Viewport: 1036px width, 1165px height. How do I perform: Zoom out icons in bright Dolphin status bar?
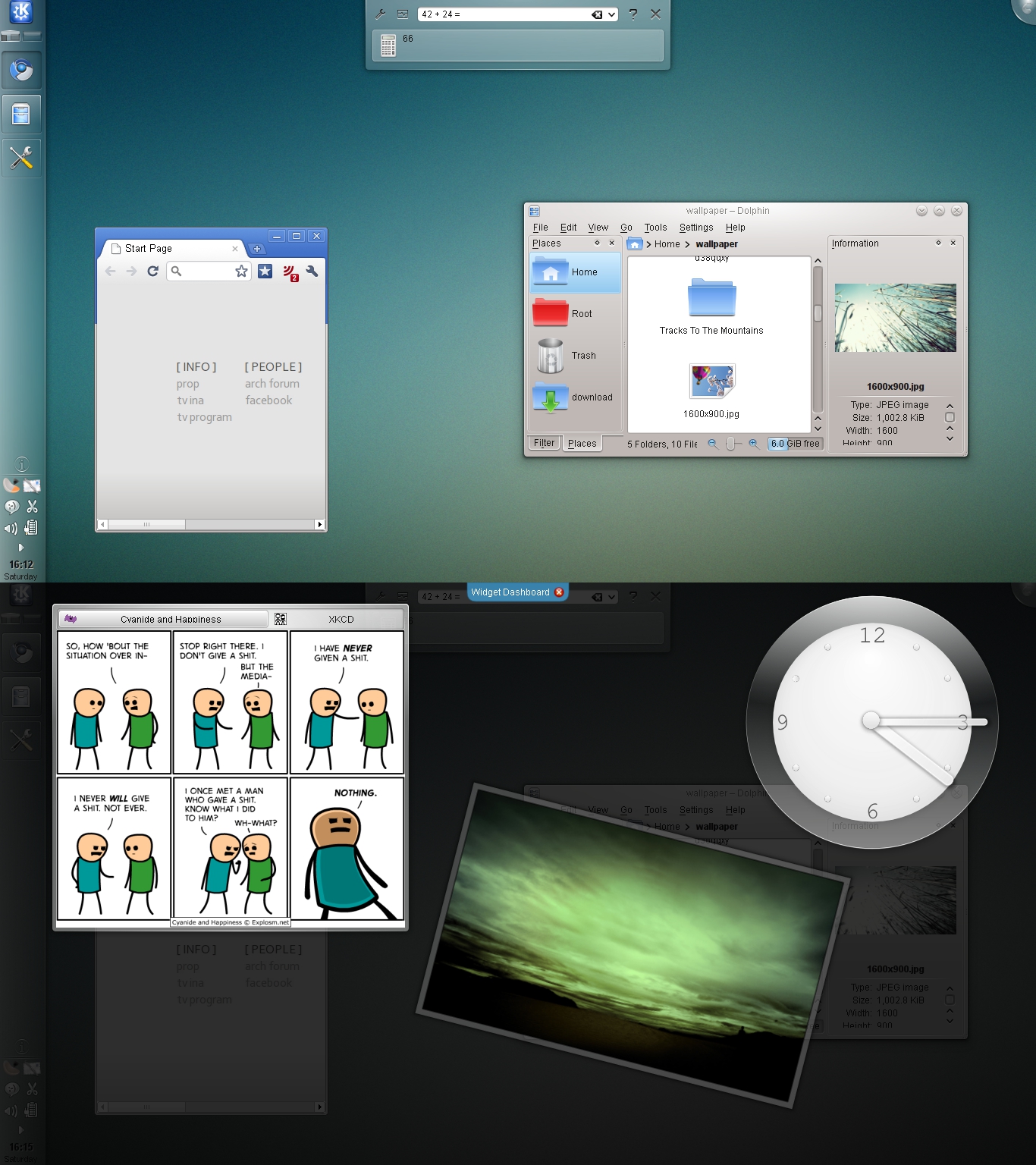pyautogui.click(x=713, y=444)
